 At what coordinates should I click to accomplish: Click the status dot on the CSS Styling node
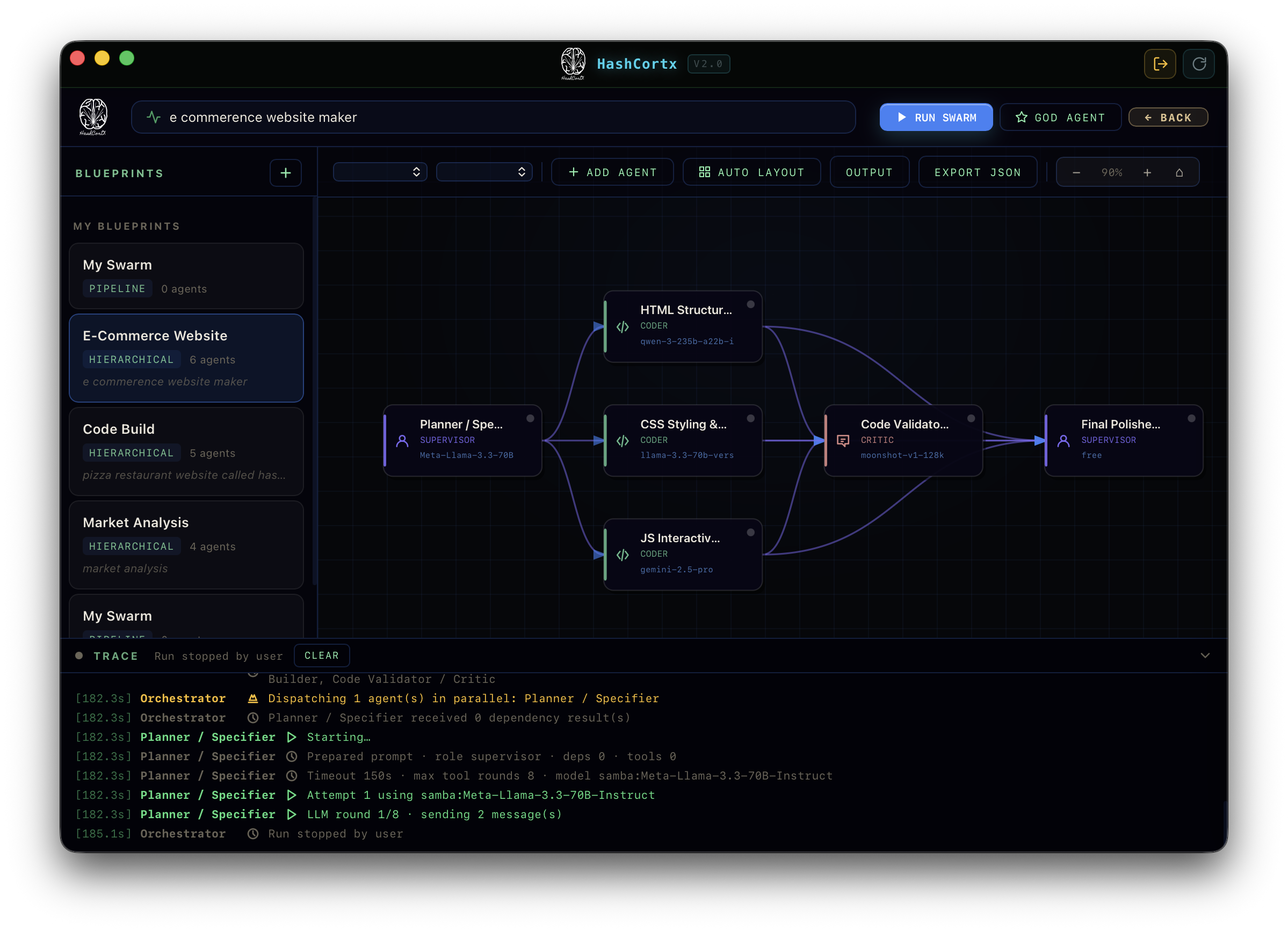click(750, 419)
